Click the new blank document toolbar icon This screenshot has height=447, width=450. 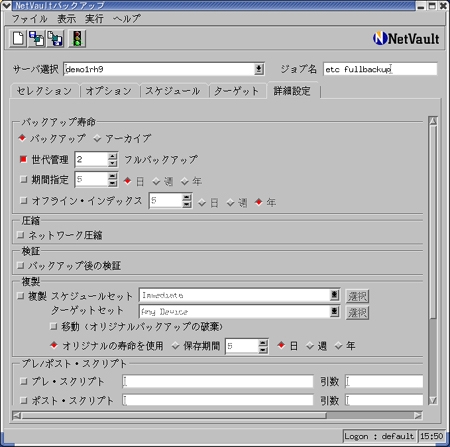18,38
